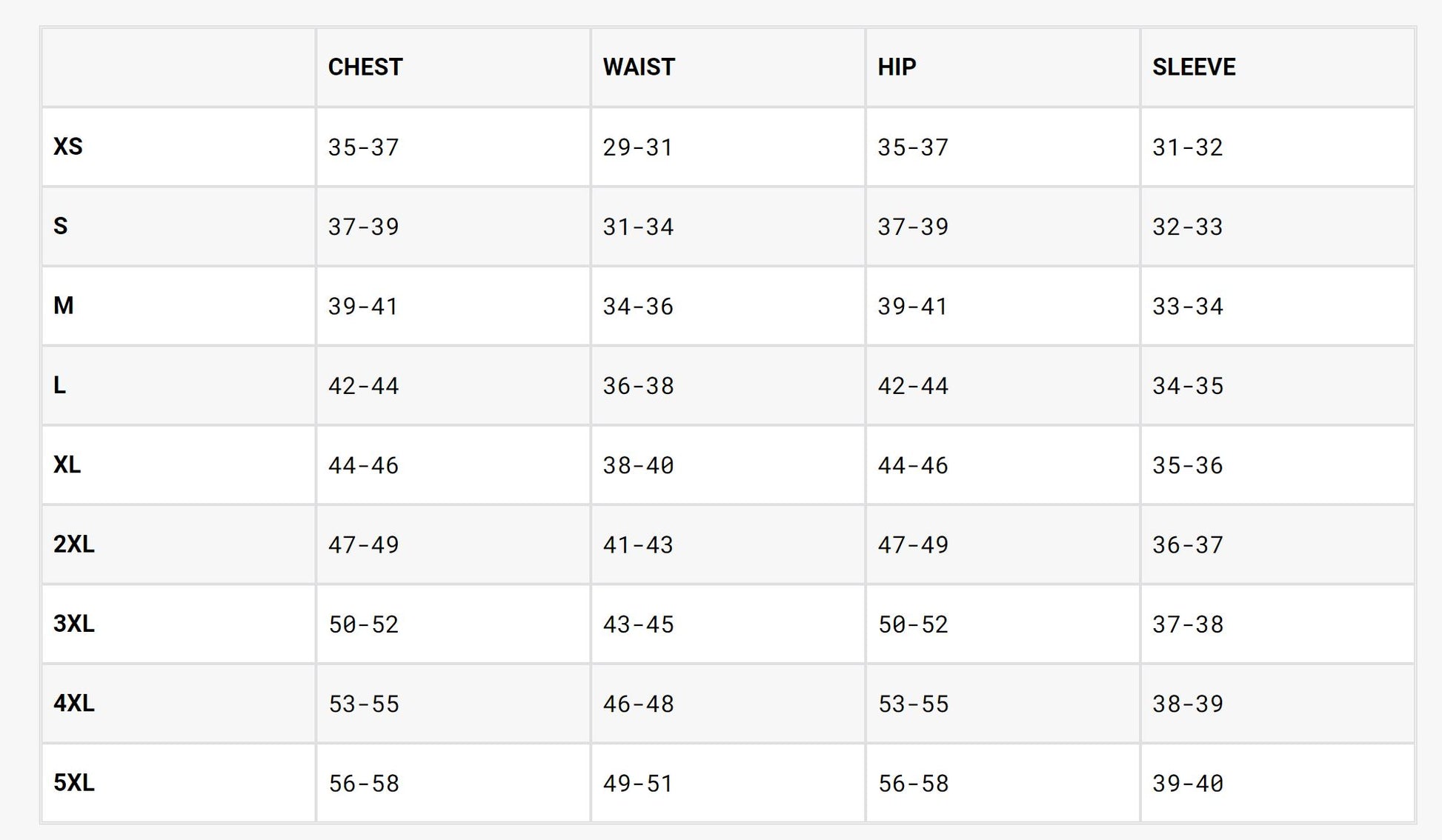Click the 3XL size row label
This screenshot has height=840, width=1442.
point(74,624)
